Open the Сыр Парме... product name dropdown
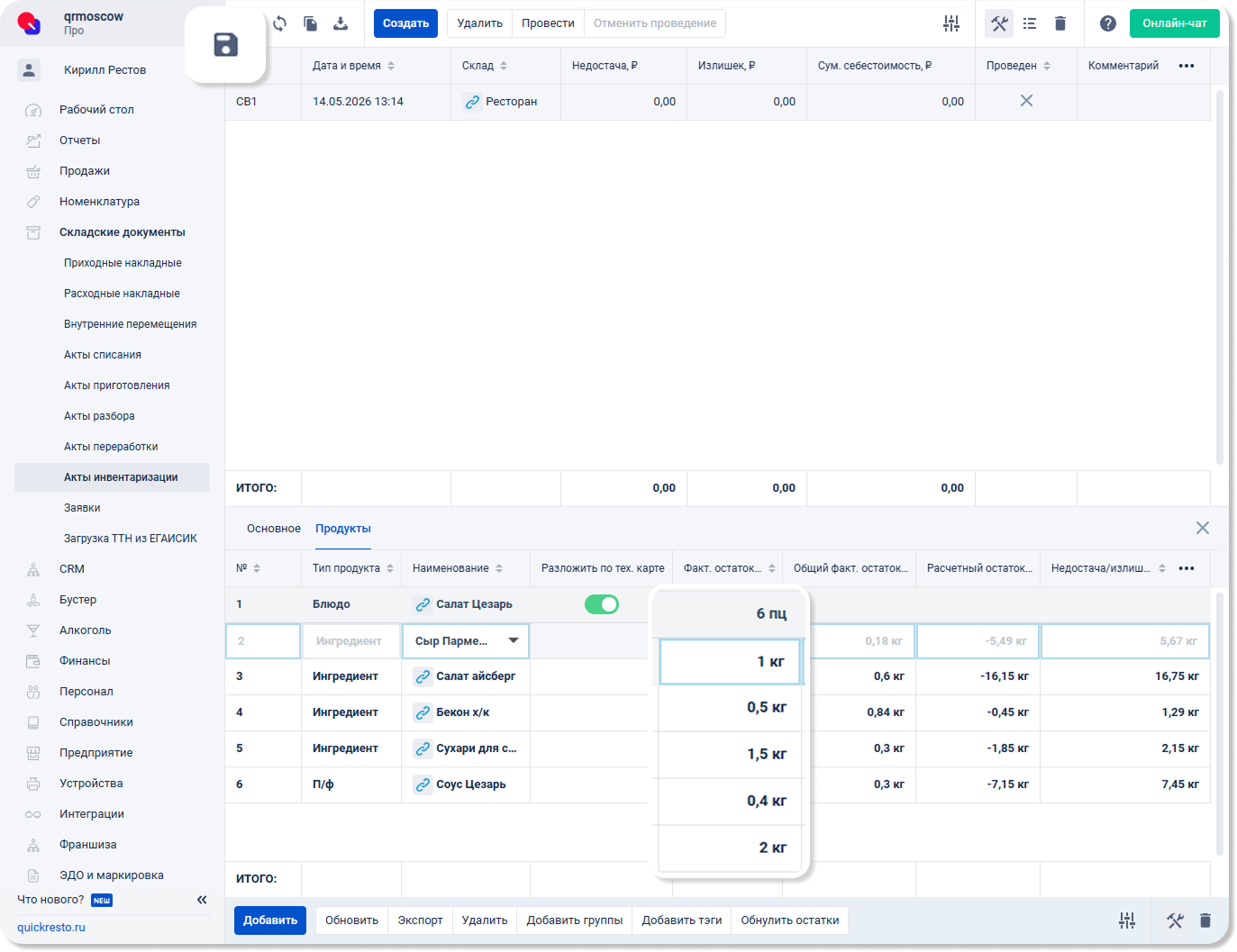Viewport: 1237px width, 952px height. [466, 641]
